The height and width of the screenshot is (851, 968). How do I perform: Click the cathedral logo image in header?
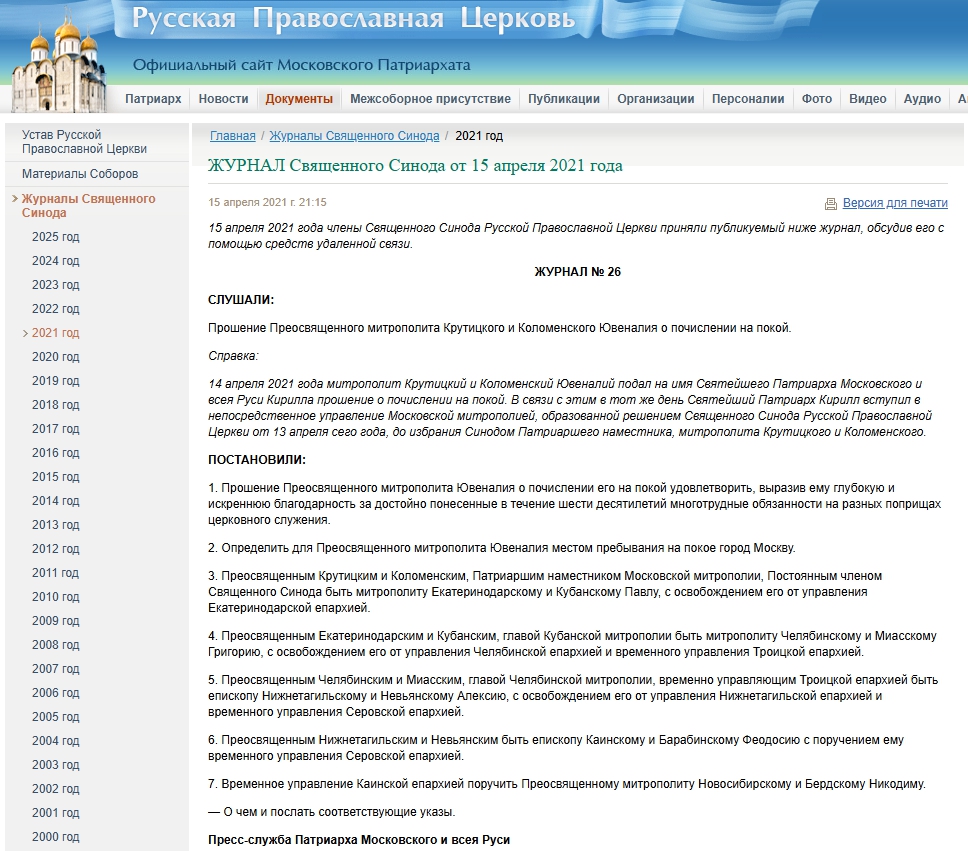click(x=59, y=62)
